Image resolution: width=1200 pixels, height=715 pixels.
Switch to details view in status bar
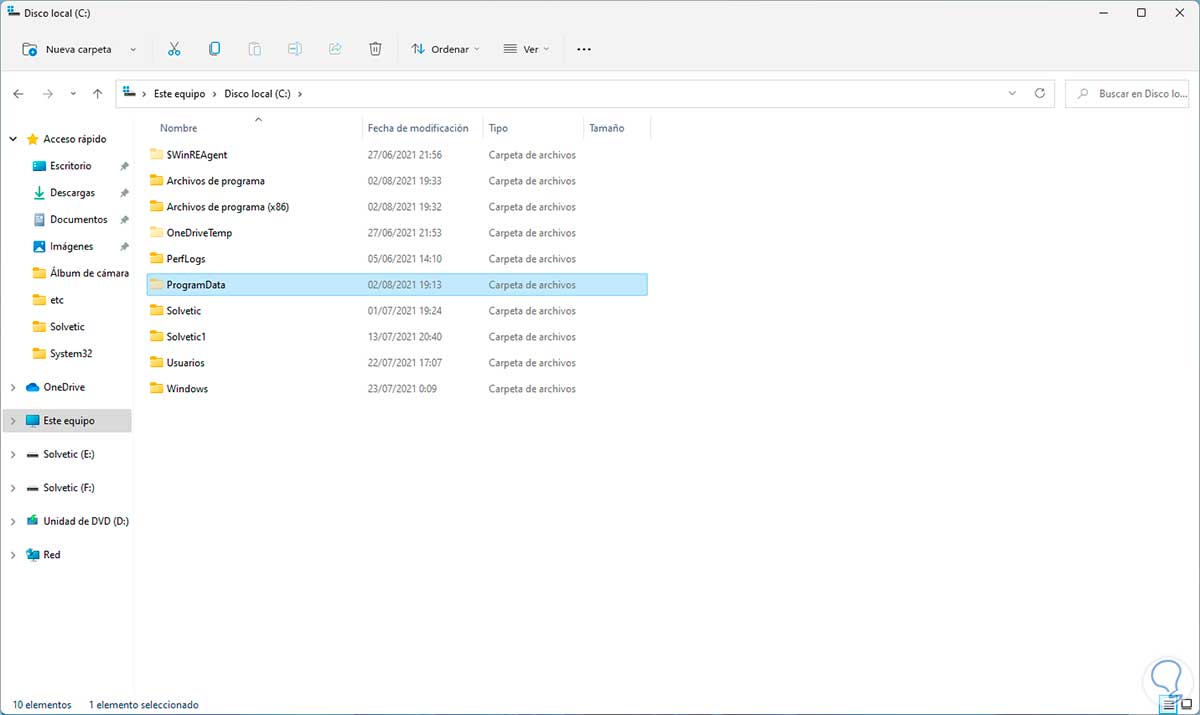pyautogui.click(x=1168, y=704)
